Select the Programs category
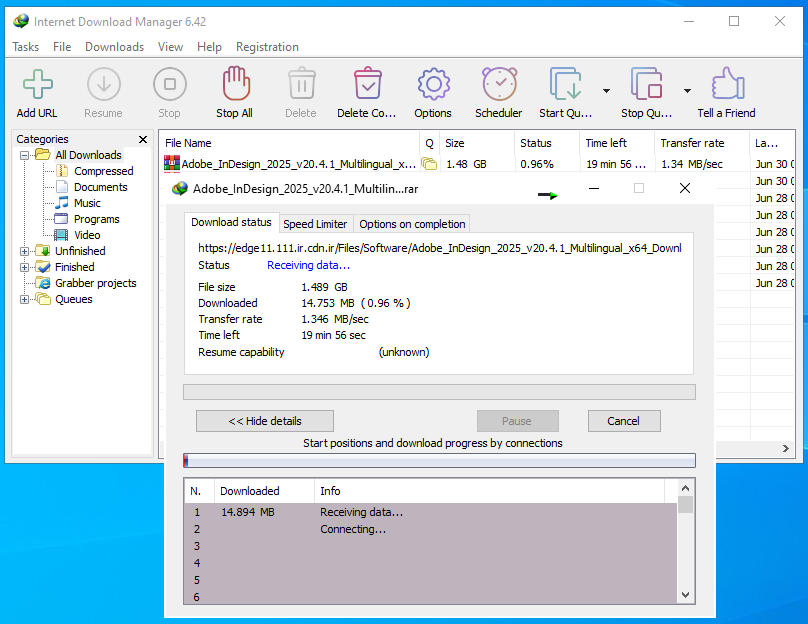Image resolution: width=808 pixels, height=624 pixels. click(96, 219)
